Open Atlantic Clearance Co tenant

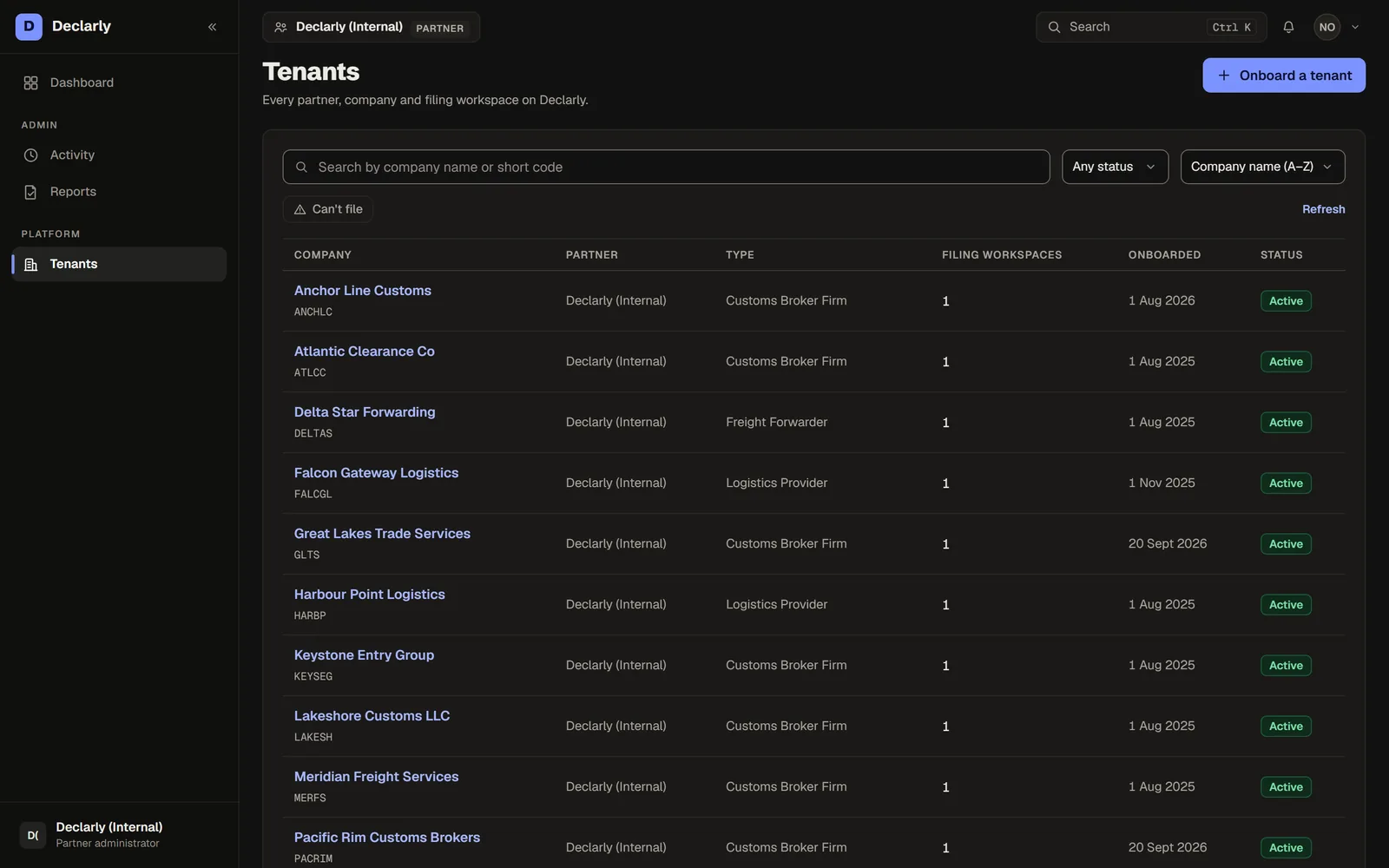tap(364, 352)
